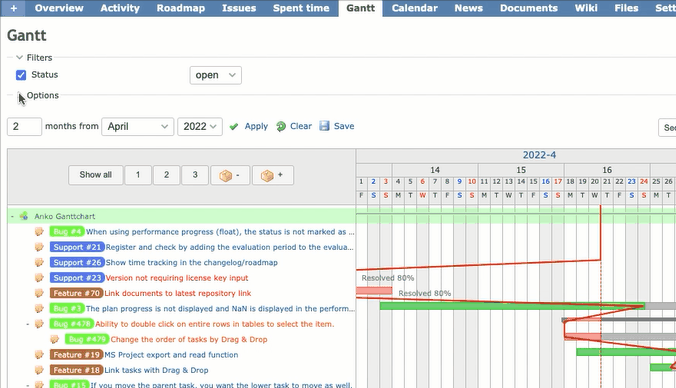This screenshot has height=388, width=676.
Task: Click the issue icon beside Feature #19
Action: coord(39,355)
